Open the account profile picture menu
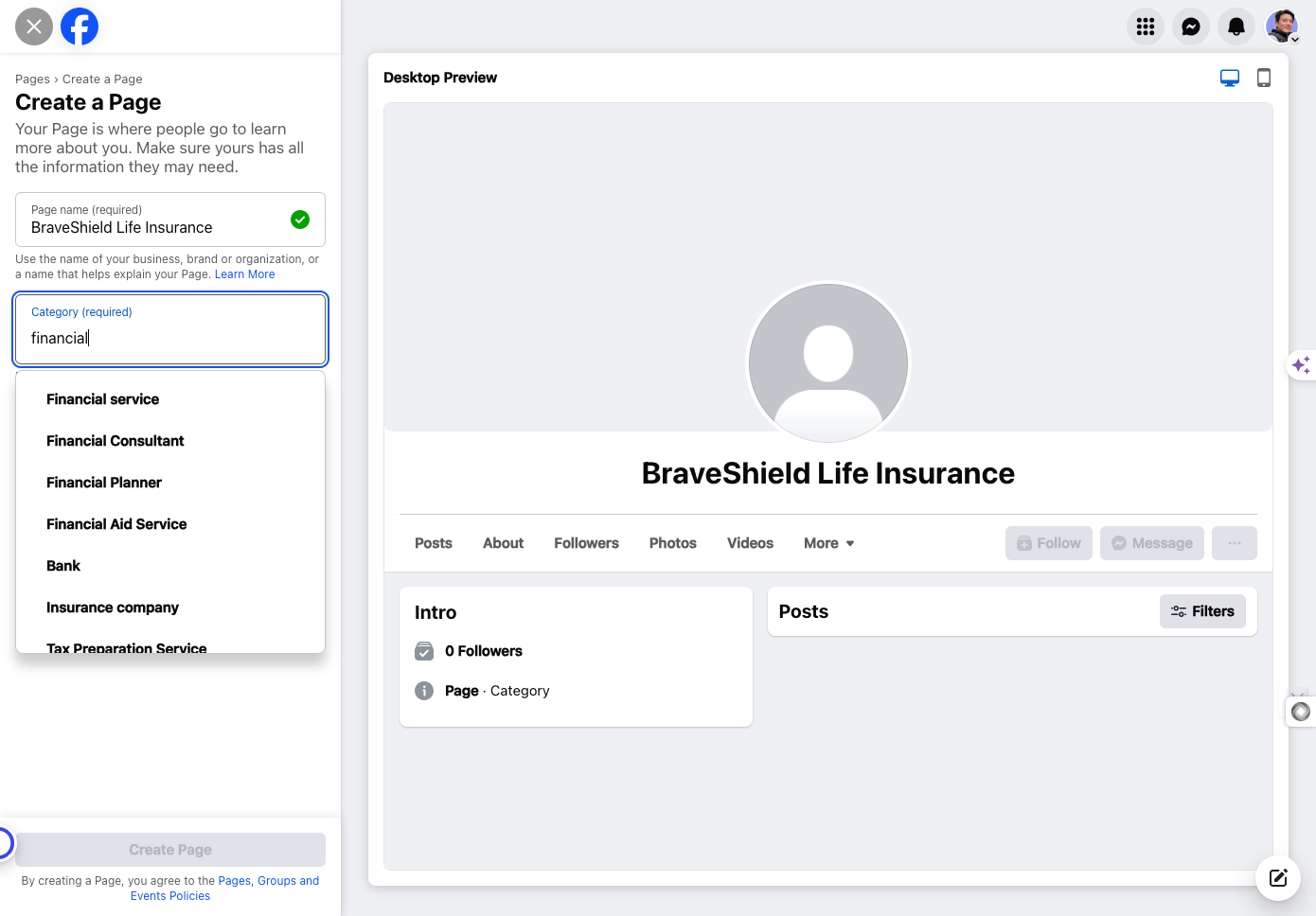The height and width of the screenshot is (916, 1316). pos(1282,26)
